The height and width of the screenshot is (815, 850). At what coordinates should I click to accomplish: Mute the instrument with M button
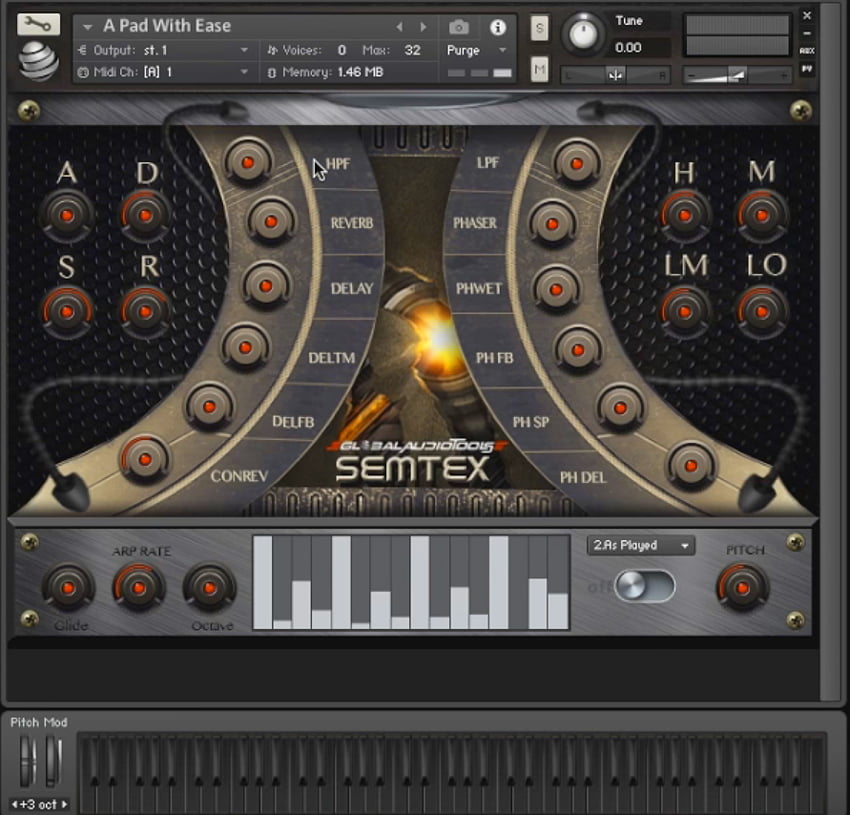coord(539,69)
